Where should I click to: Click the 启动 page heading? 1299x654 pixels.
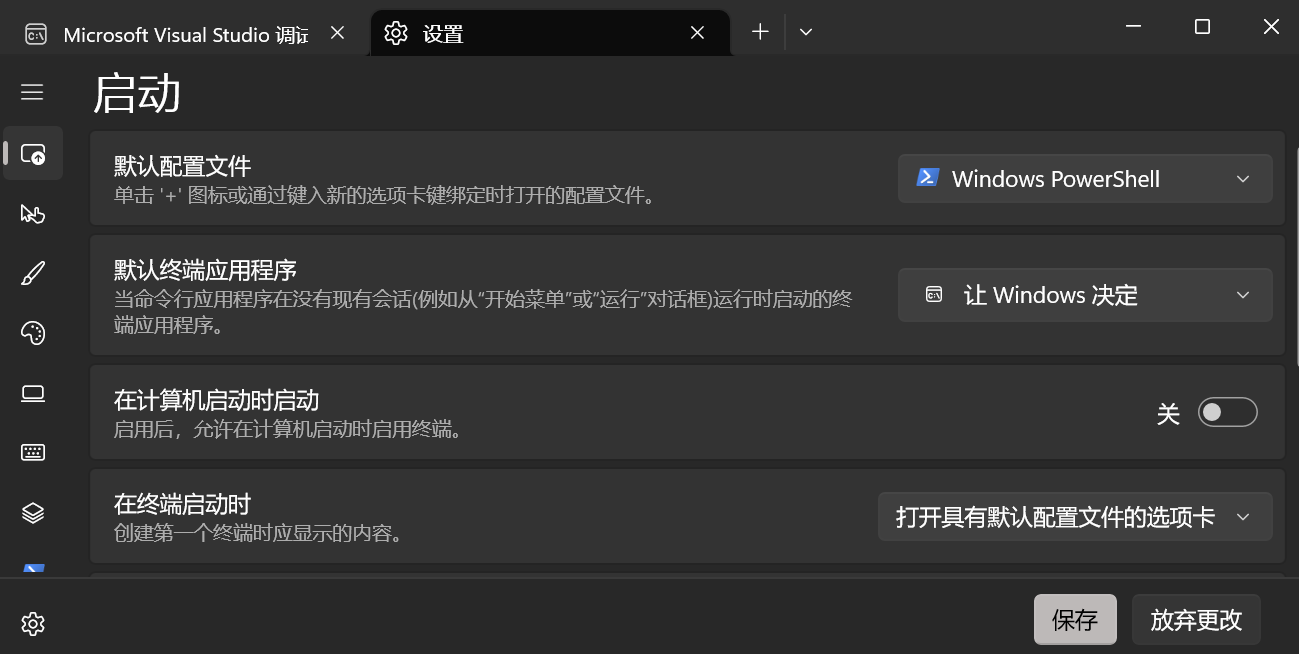click(137, 94)
